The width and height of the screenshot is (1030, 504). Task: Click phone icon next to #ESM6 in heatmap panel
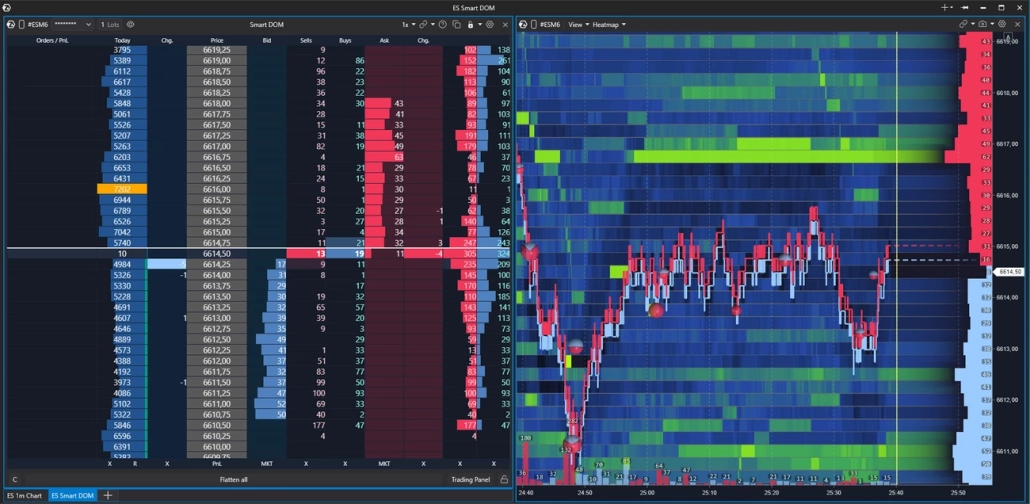click(533, 24)
